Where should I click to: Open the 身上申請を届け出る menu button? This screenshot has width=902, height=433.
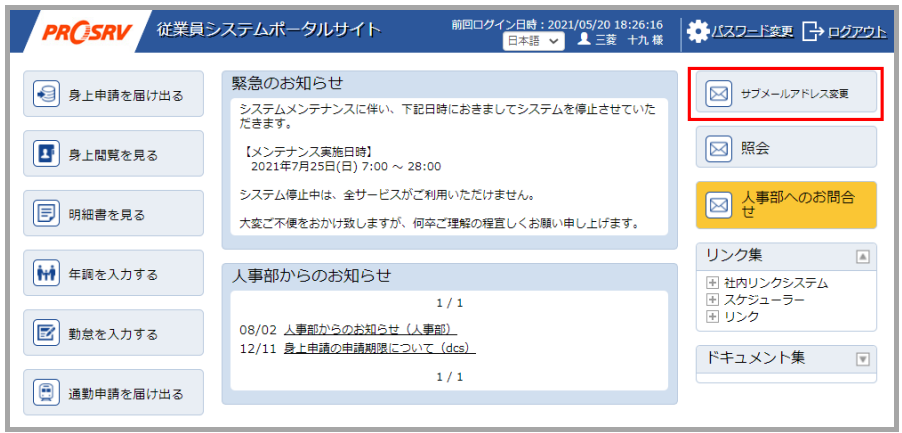point(113,94)
